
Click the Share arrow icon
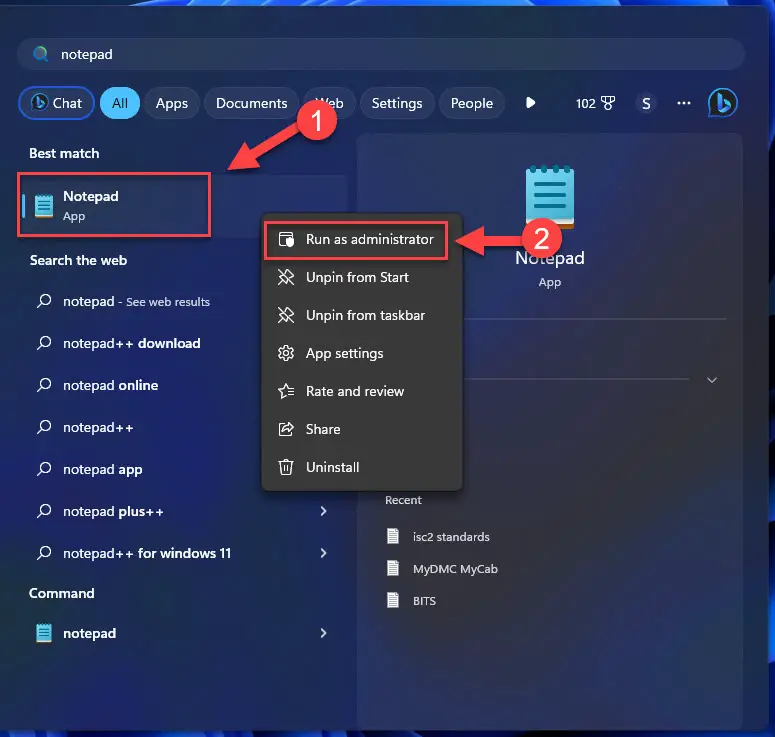click(x=286, y=429)
